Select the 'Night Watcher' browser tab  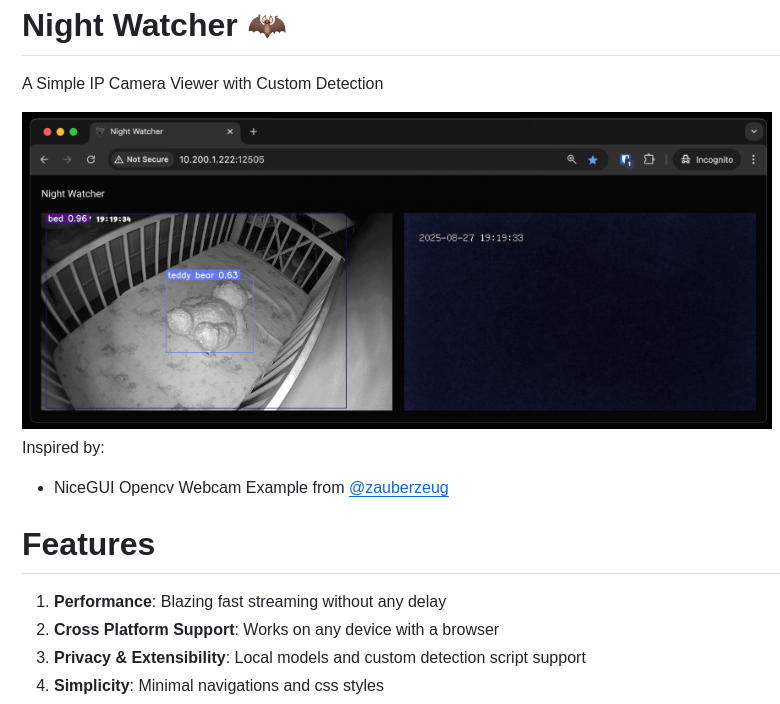[x=166, y=131]
